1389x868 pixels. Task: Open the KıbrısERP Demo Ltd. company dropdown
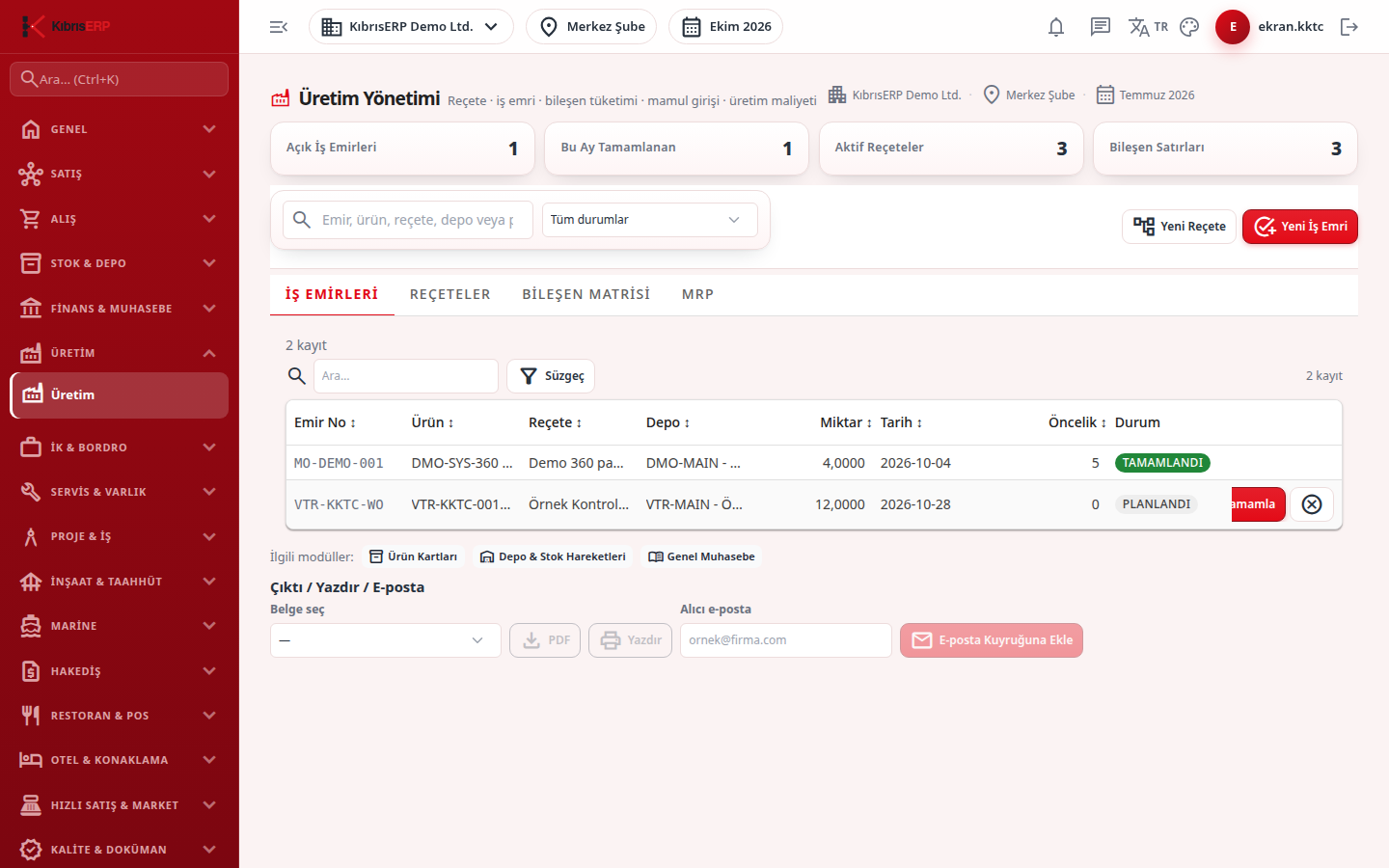click(x=411, y=27)
